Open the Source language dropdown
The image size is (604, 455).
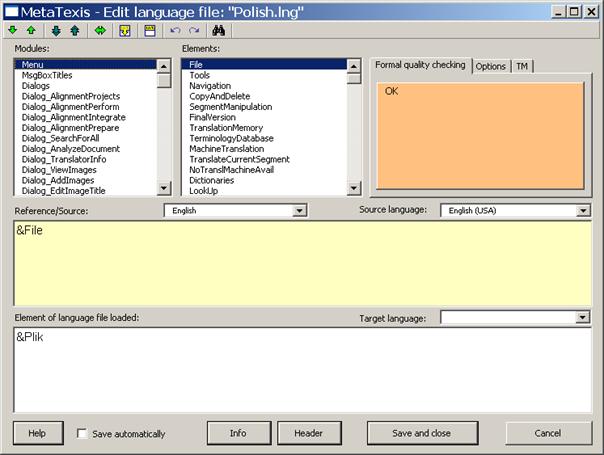click(583, 210)
